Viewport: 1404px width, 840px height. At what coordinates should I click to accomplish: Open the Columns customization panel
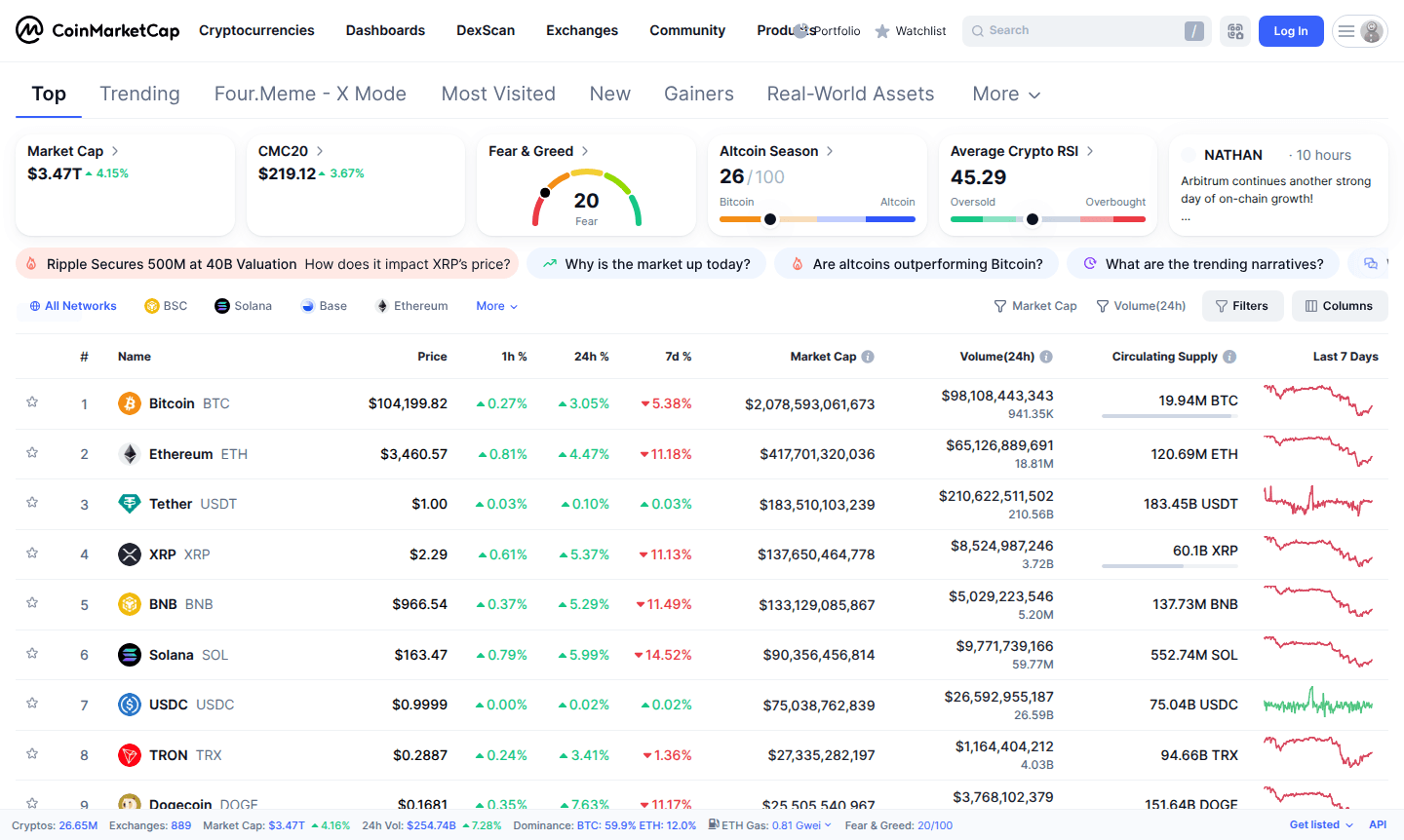[x=1339, y=305]
